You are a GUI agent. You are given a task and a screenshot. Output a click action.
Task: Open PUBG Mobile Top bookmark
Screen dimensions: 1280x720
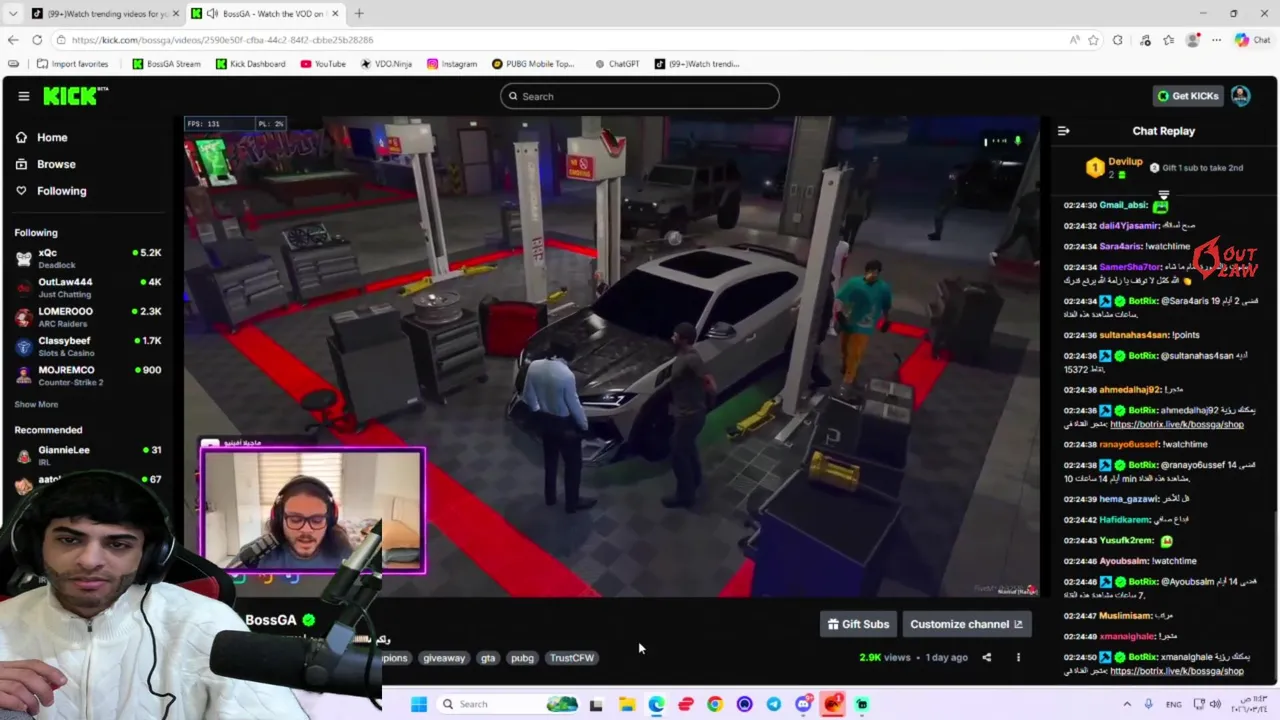tap(533, 64)
